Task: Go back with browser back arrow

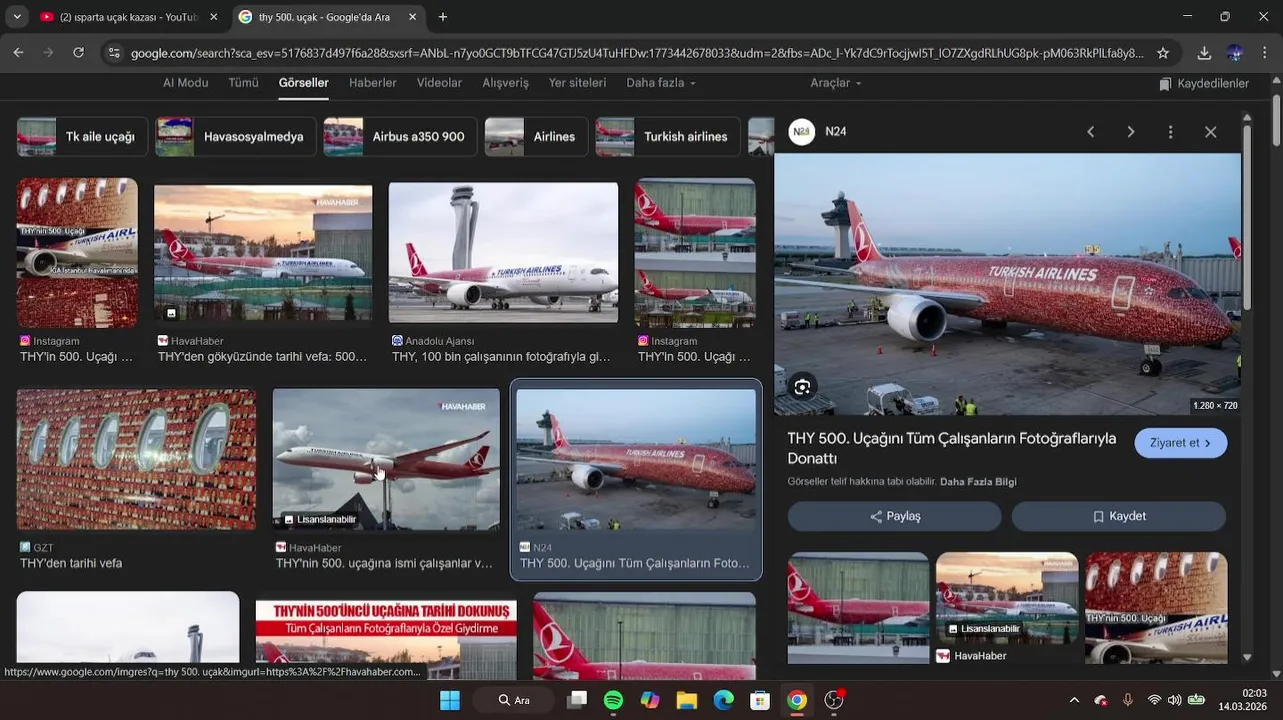Action: click(x=18, y=53)
